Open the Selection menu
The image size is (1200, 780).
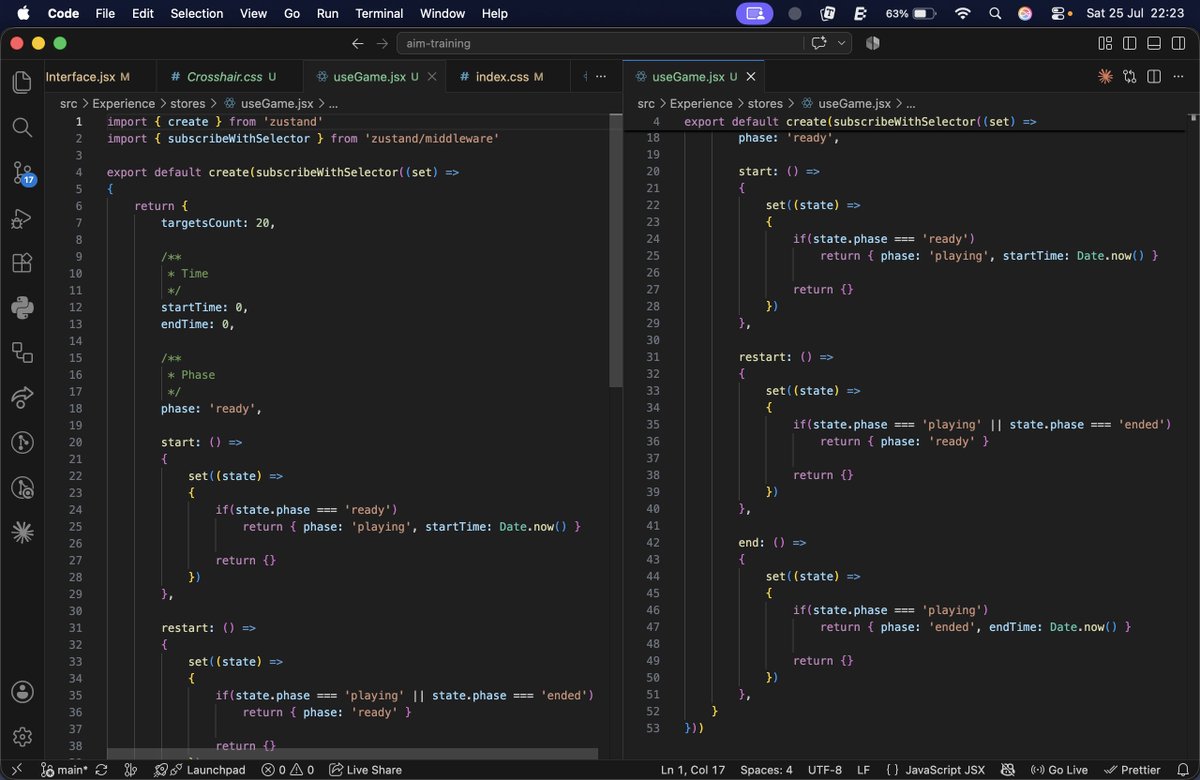pyautogui.click(x=197, y=13)
